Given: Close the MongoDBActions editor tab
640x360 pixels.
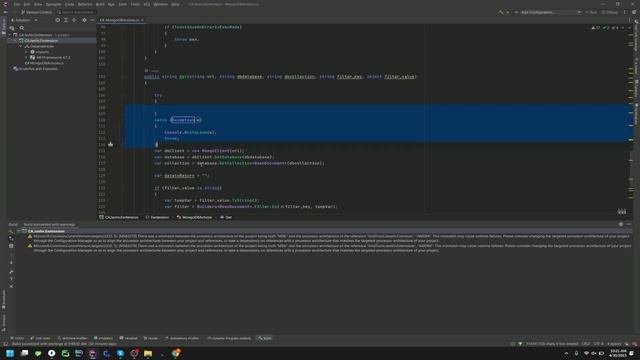Looking at the screenshot, I should [142, 20].
